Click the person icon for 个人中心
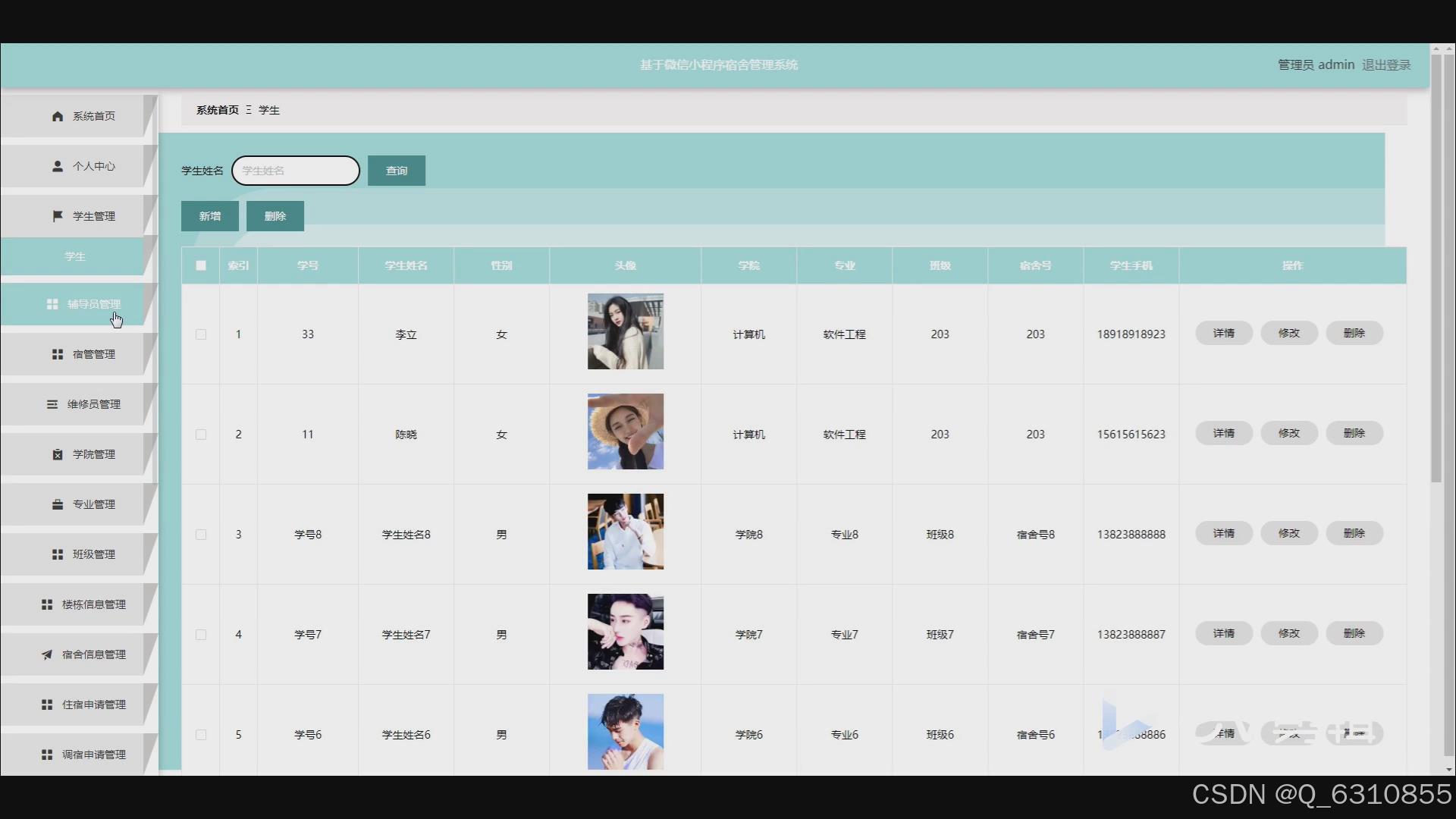1456x819 pixels. tap(58, 166)
